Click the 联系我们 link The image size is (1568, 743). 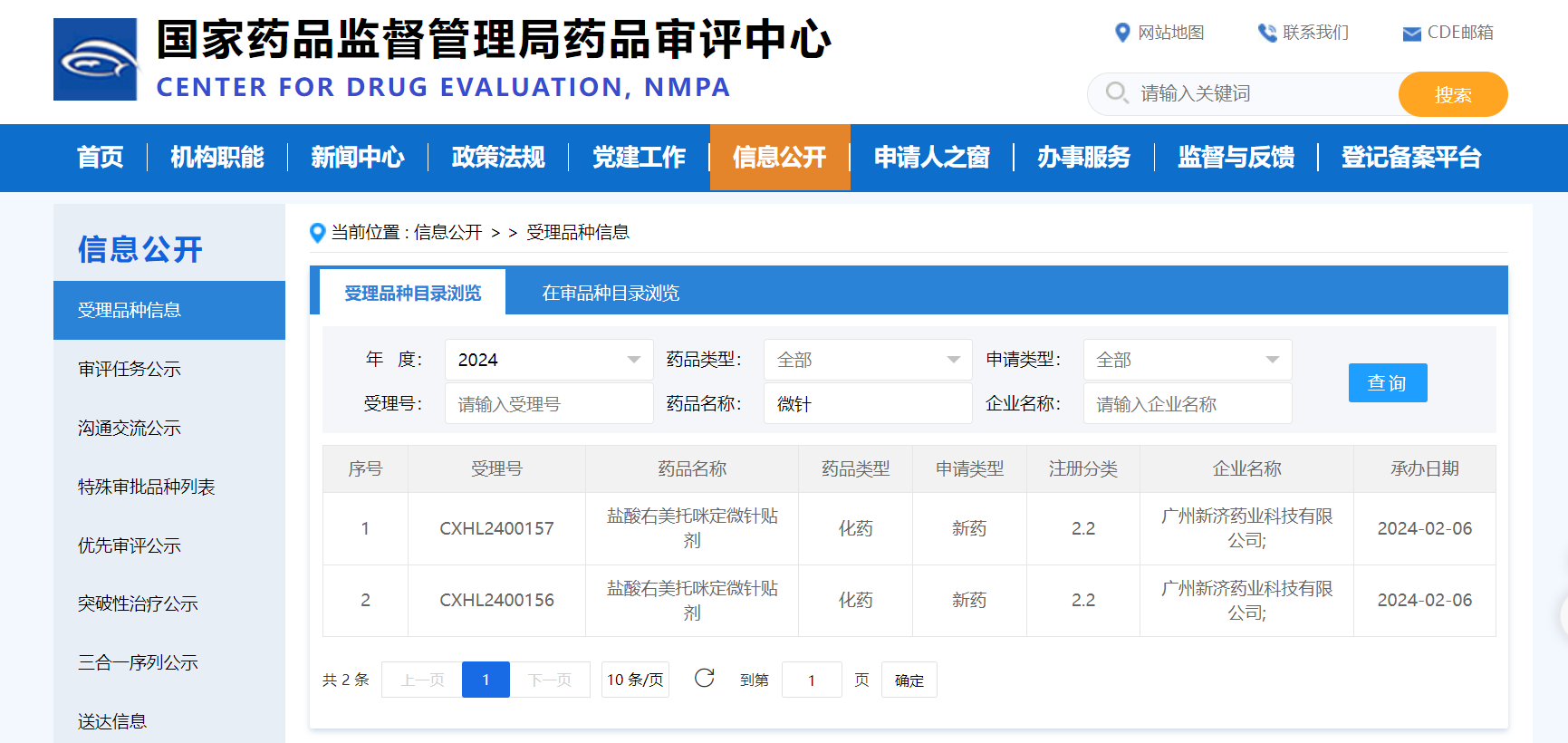1316,33
